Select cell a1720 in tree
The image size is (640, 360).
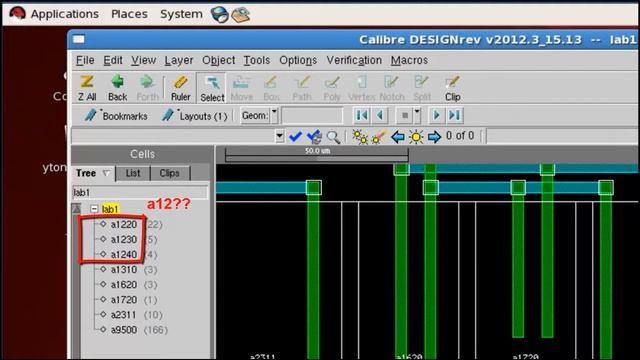click(124, 300)
